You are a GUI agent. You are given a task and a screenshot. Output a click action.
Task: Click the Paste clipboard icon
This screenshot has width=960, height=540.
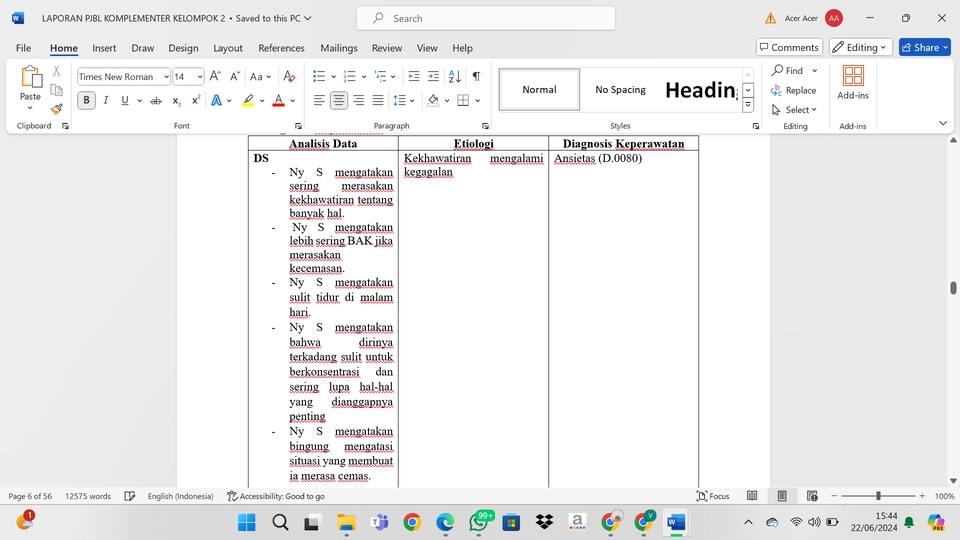coord(31,78)
